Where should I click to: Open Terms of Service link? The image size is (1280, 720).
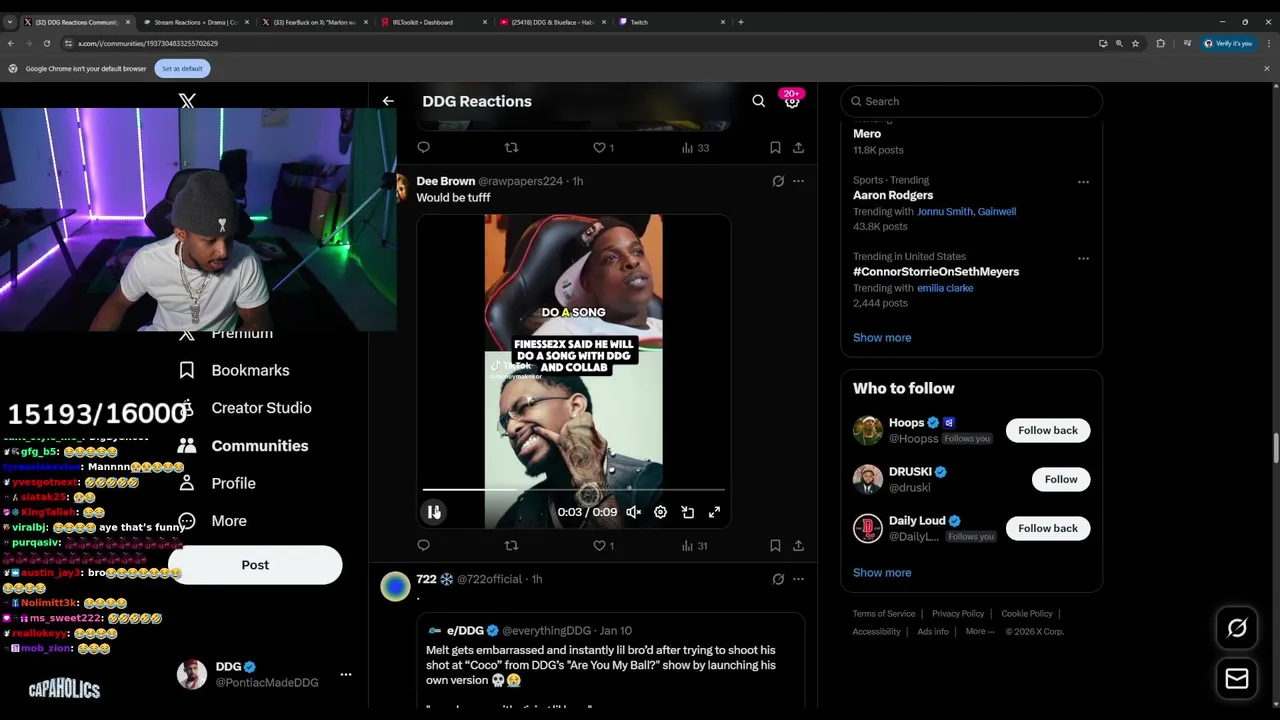click(884, 614)
